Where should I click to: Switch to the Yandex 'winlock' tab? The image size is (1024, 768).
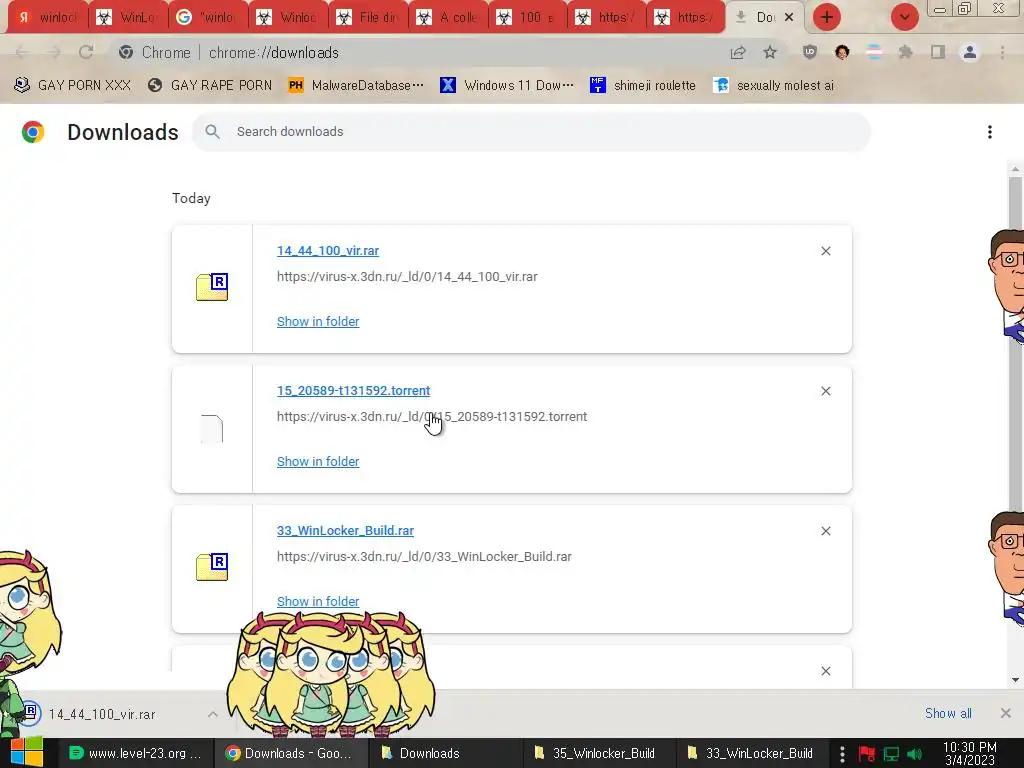click(x=47, y=18)
